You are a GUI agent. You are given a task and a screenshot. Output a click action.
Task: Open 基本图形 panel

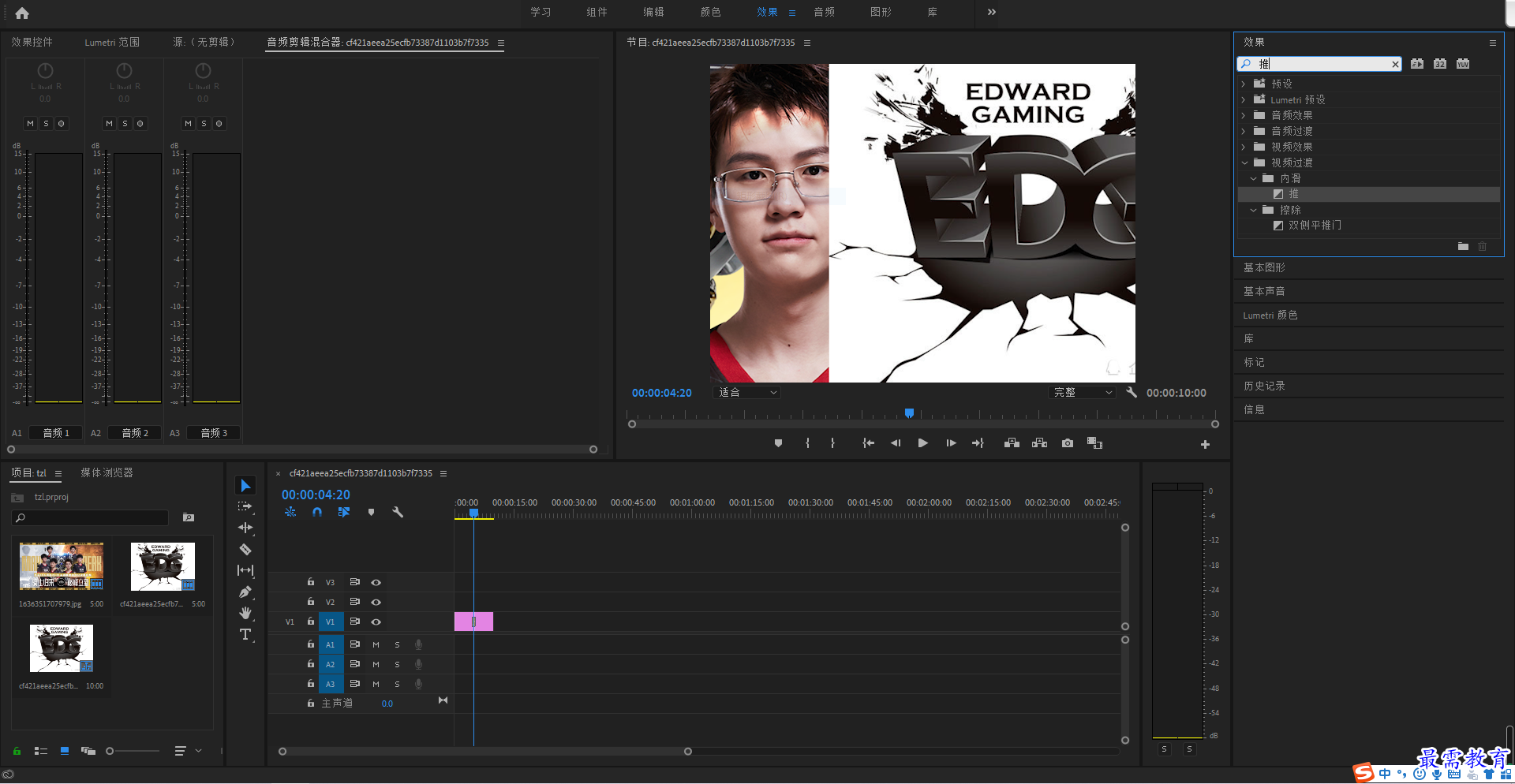pyautogui.click(x=1264, y=267)
